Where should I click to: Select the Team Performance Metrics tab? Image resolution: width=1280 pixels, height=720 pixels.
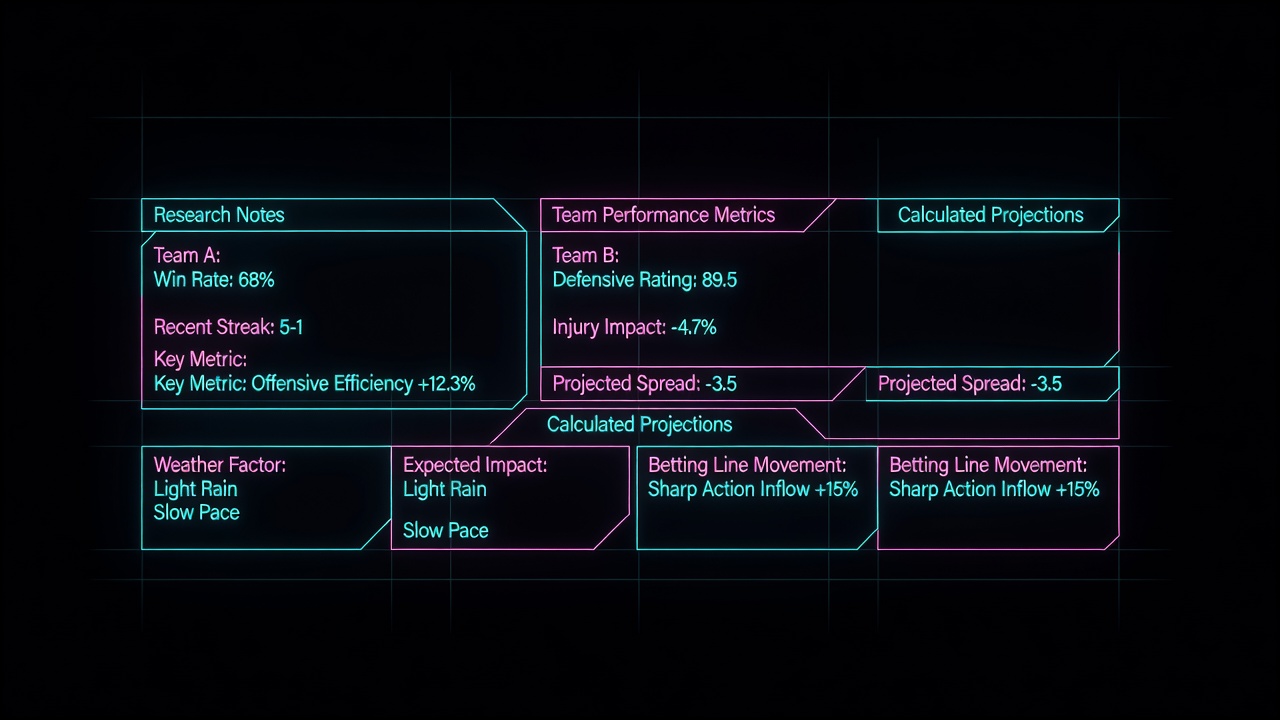(664, 215)
